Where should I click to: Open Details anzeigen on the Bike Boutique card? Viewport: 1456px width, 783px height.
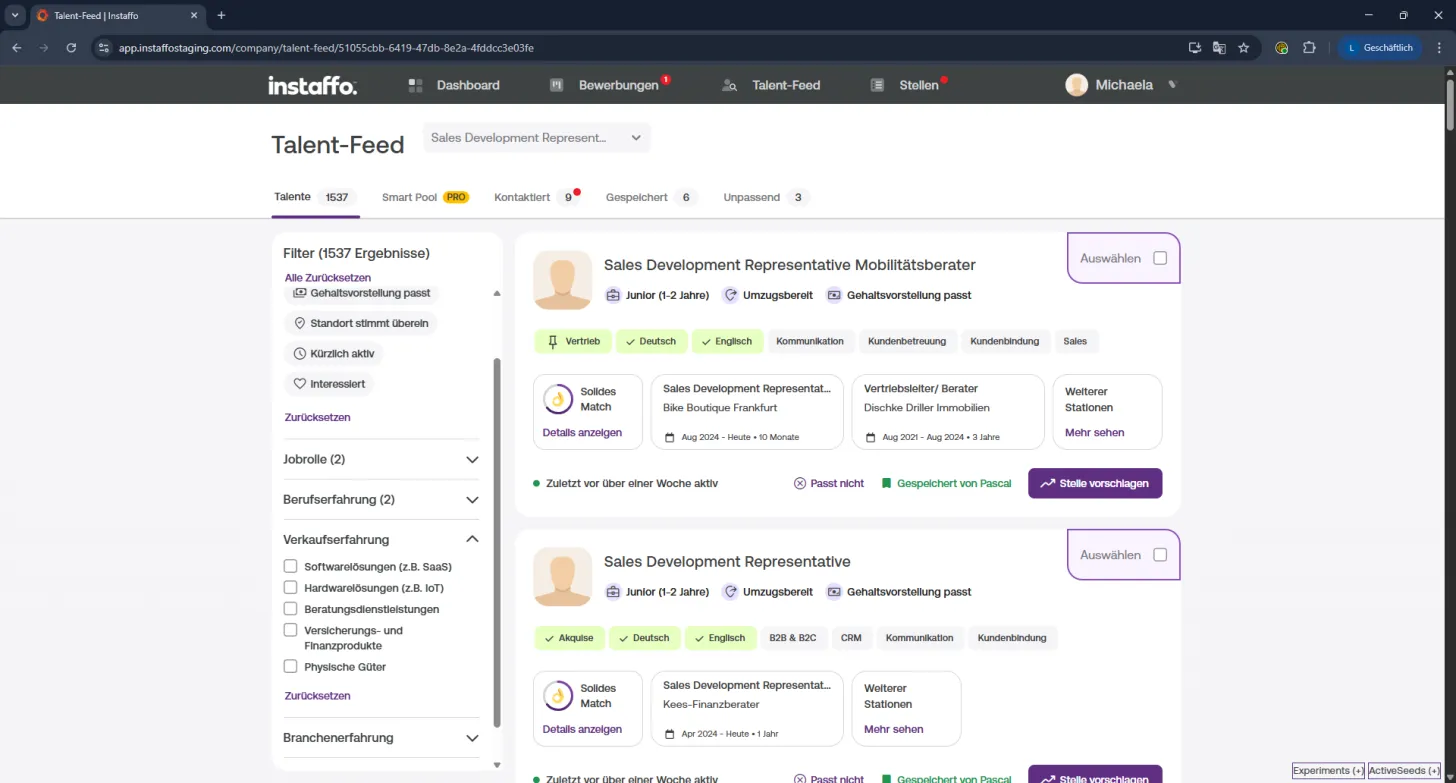(x=582, y=433)
